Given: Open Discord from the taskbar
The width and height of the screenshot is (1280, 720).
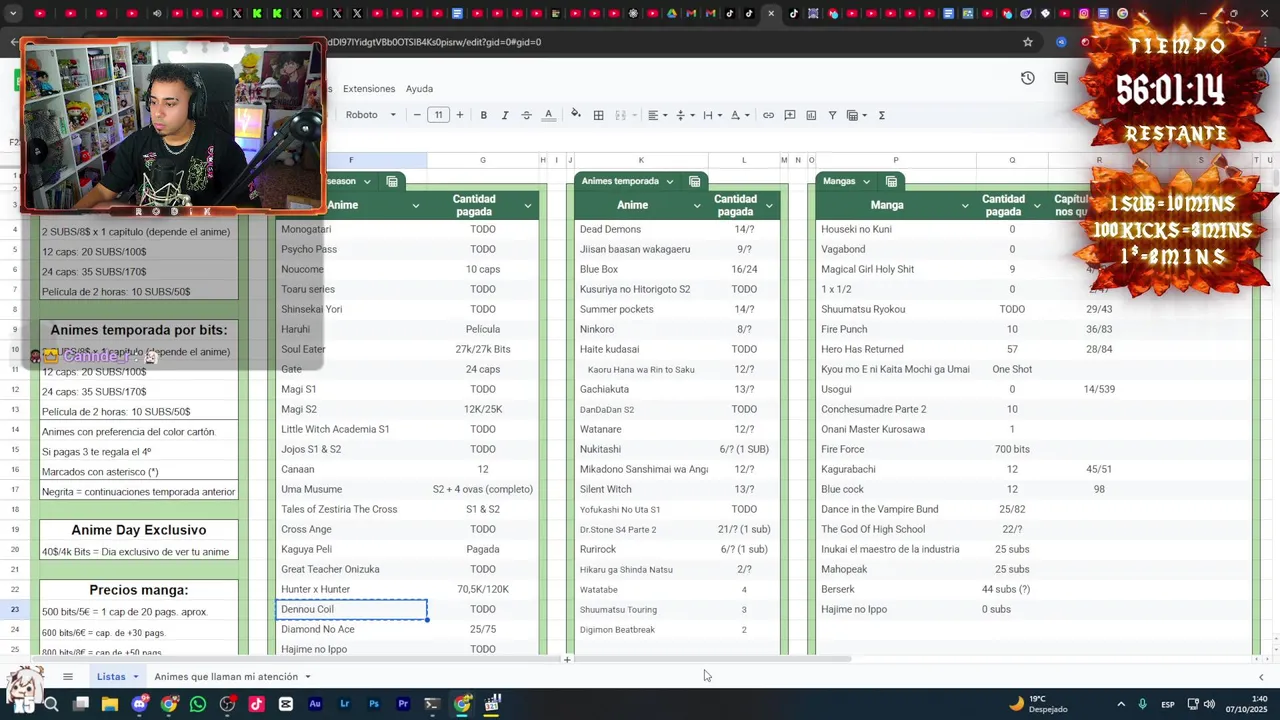Looking at the screenshot, I should (140, 704).
